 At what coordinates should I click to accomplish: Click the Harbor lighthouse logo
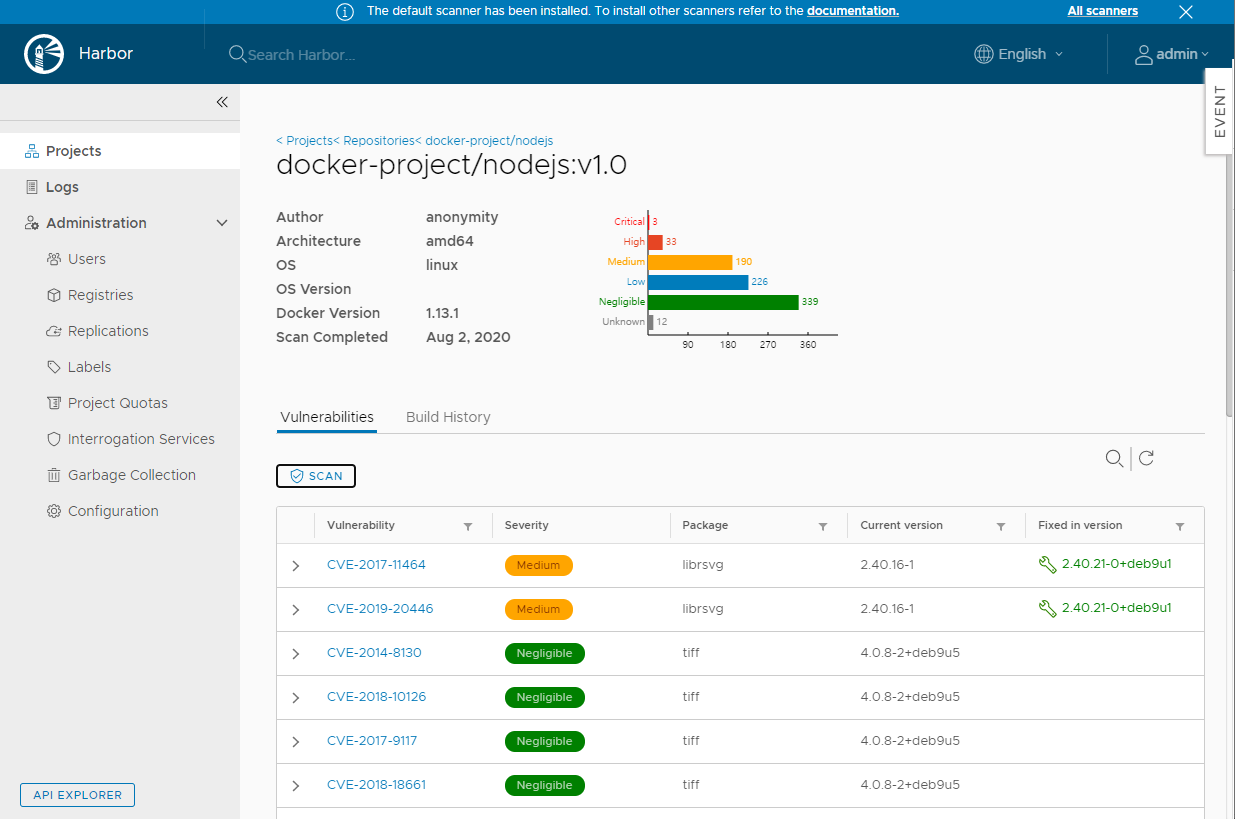44,54
